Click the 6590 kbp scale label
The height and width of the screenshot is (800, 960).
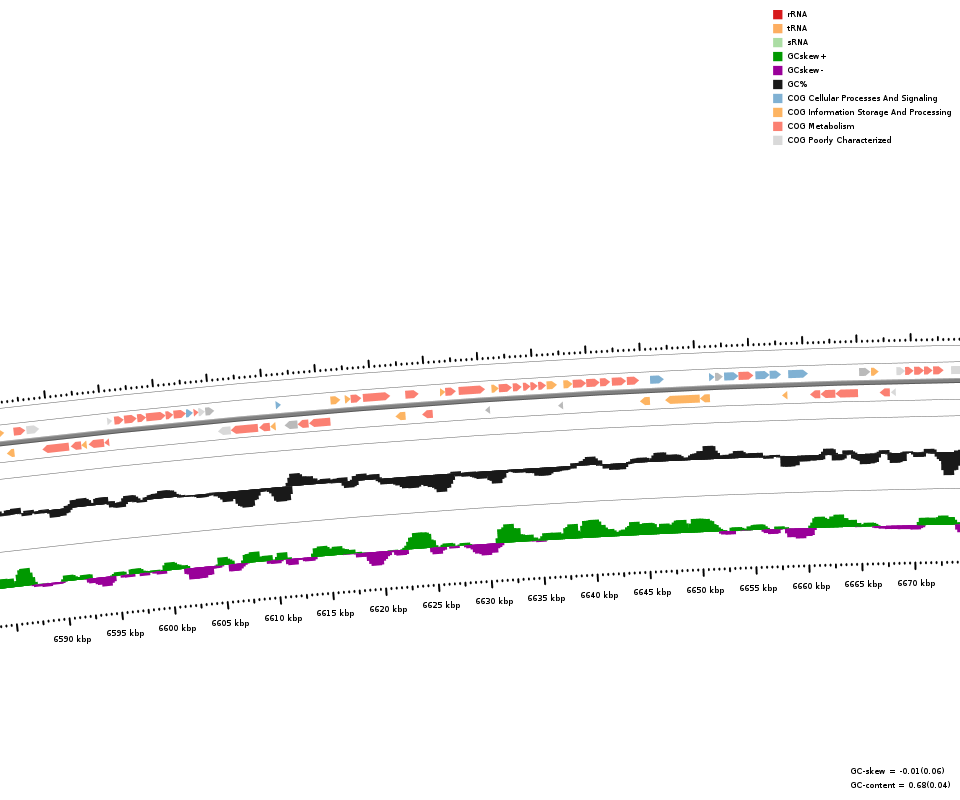coord(72,639)
